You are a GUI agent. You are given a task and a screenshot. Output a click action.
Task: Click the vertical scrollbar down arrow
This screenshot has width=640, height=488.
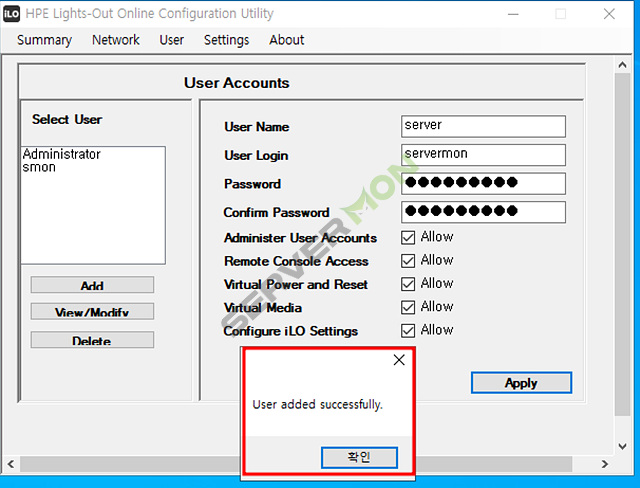(x=622, y=446)
